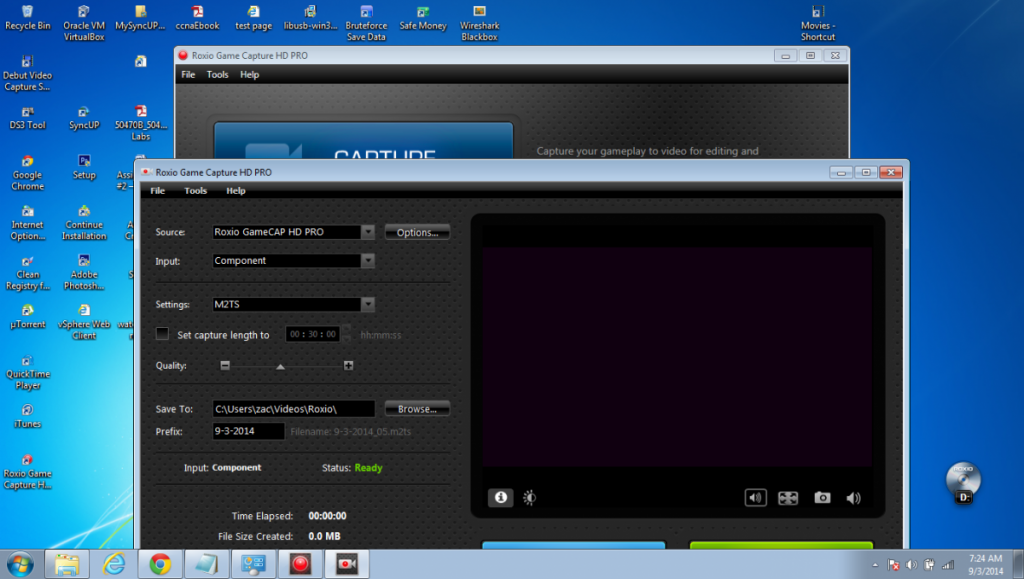Expand the Settings M2TS dropdown
Viewport: 1024px width, 579px height.
[368, 304]
